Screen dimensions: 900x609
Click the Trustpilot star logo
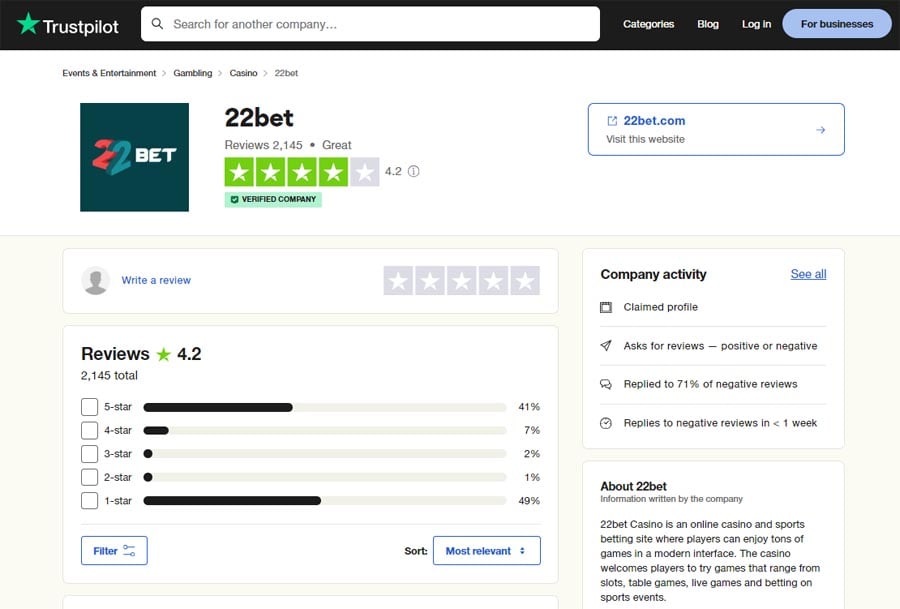28,24
